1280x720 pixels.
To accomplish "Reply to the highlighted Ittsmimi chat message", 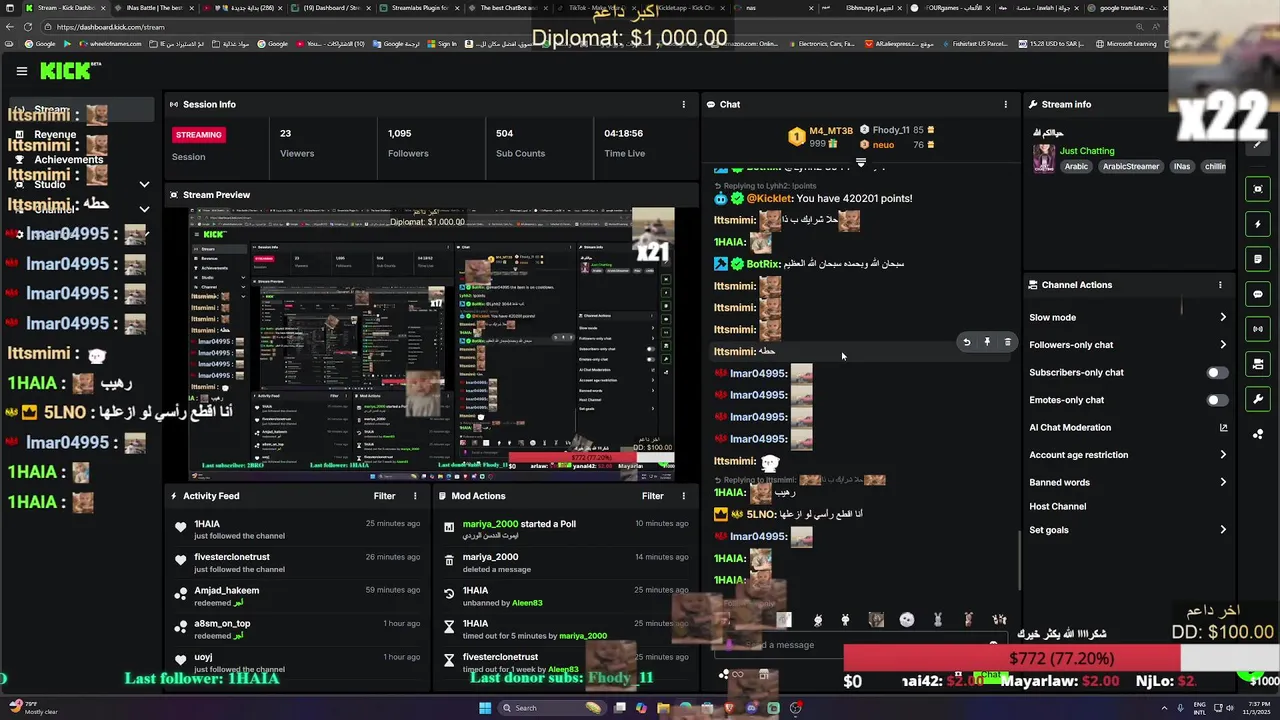I will click(x=966, y=342).
